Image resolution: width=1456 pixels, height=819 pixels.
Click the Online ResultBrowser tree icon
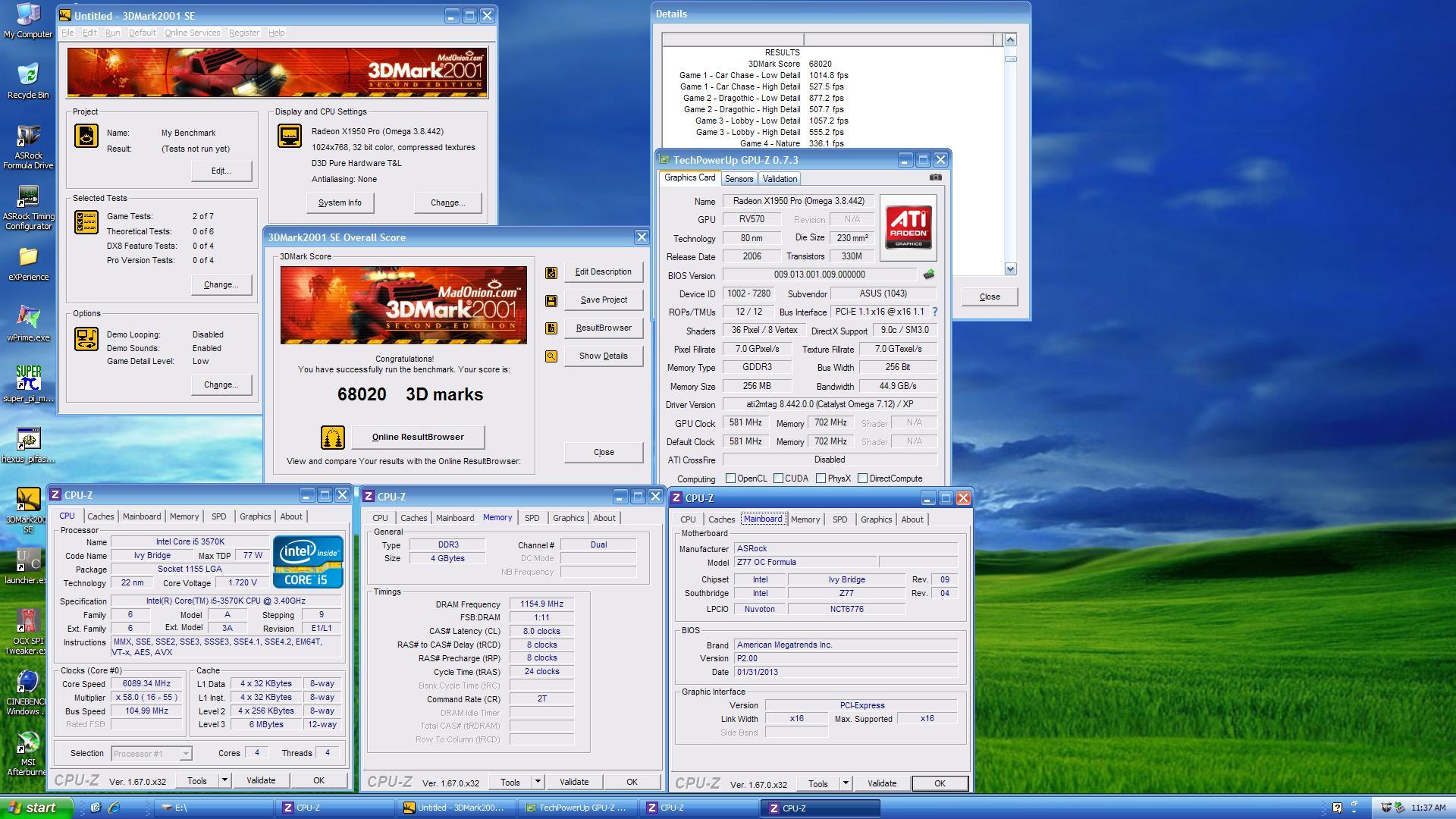click(x=333, y=438)
